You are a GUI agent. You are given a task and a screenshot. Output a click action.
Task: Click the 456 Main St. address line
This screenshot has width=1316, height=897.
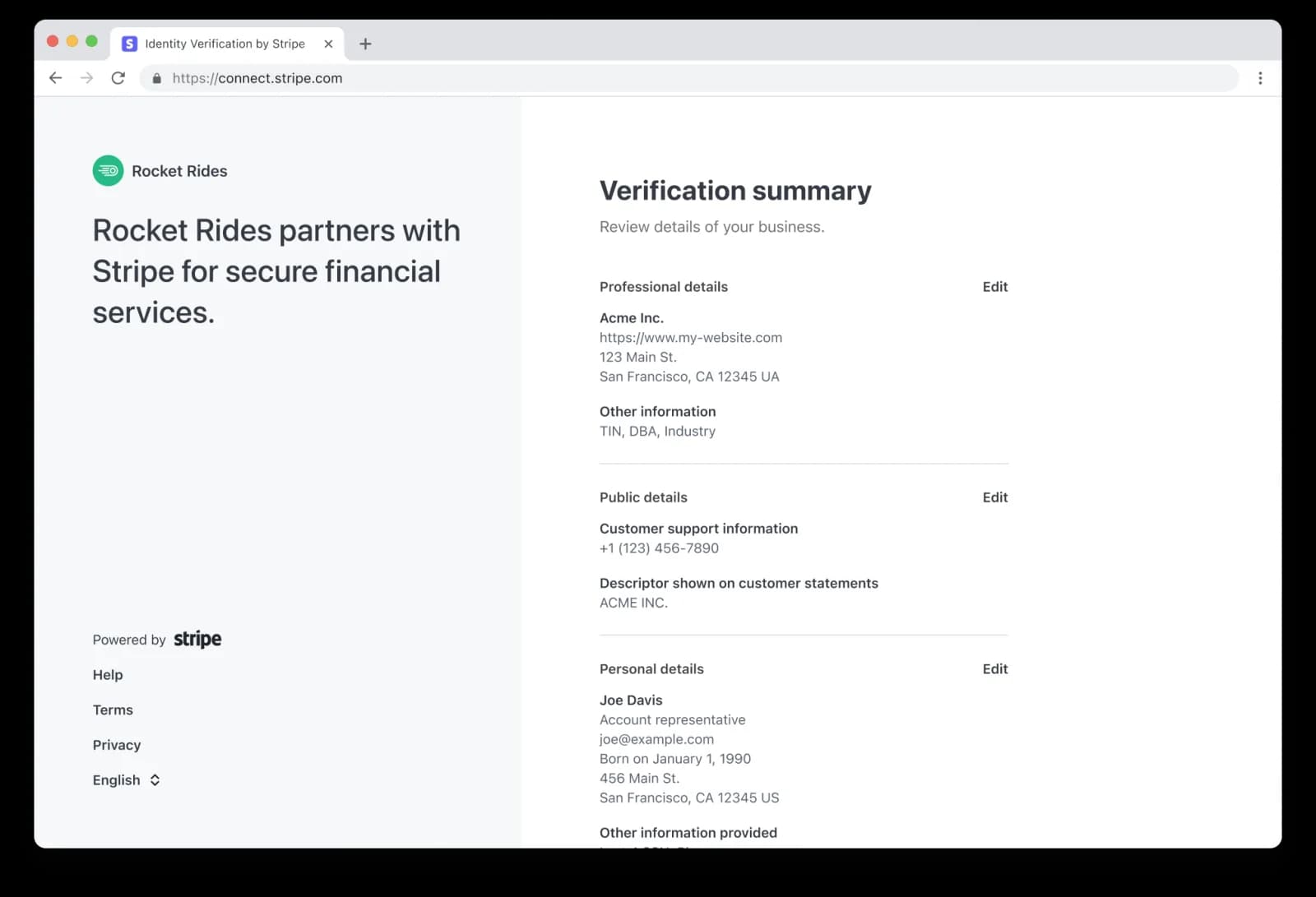pos(639,779)
